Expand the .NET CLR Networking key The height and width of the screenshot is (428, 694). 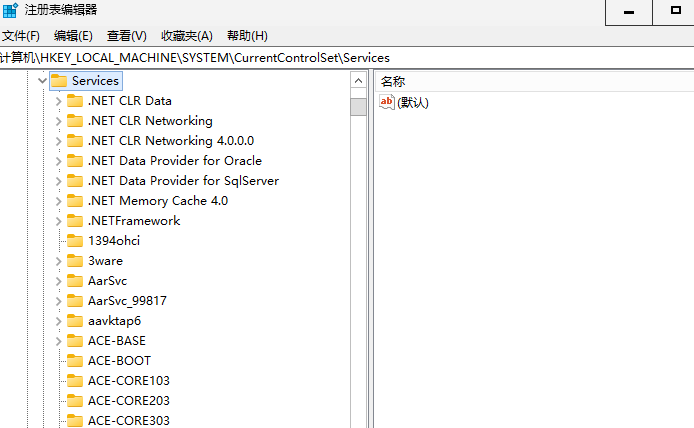58,121
